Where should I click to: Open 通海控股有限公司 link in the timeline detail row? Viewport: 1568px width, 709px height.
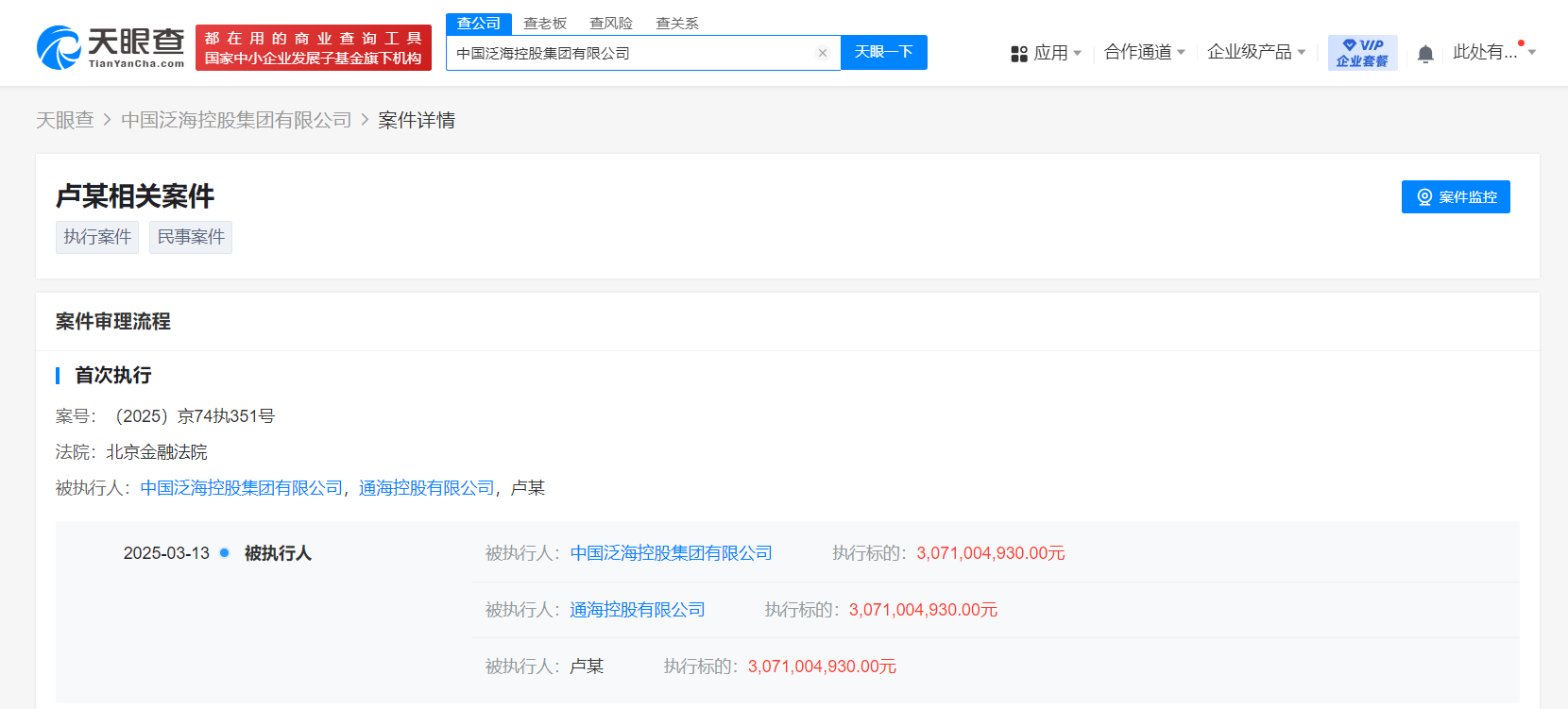(x=638, y=610)
